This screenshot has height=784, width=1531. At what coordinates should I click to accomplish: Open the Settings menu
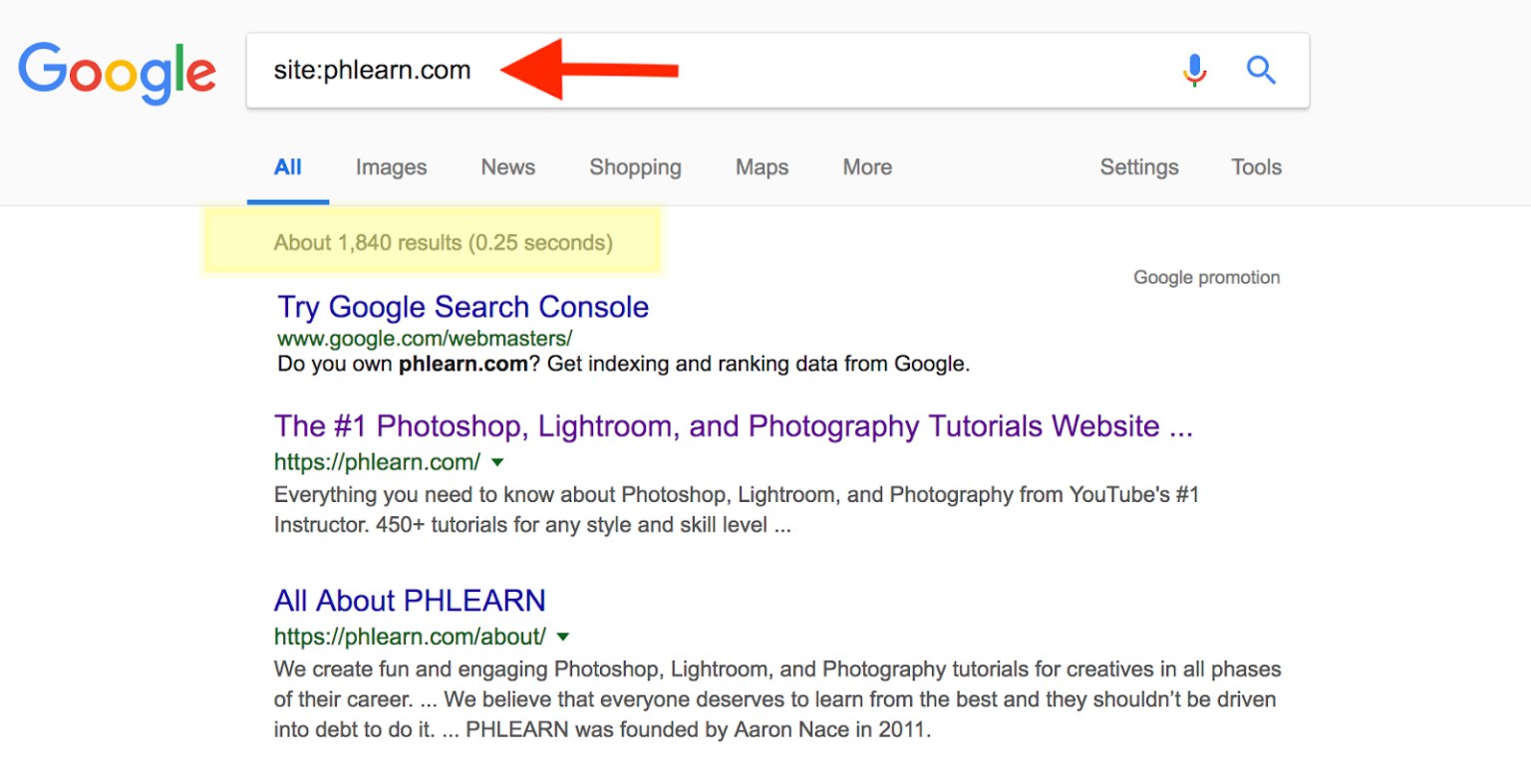[1138, 167]
